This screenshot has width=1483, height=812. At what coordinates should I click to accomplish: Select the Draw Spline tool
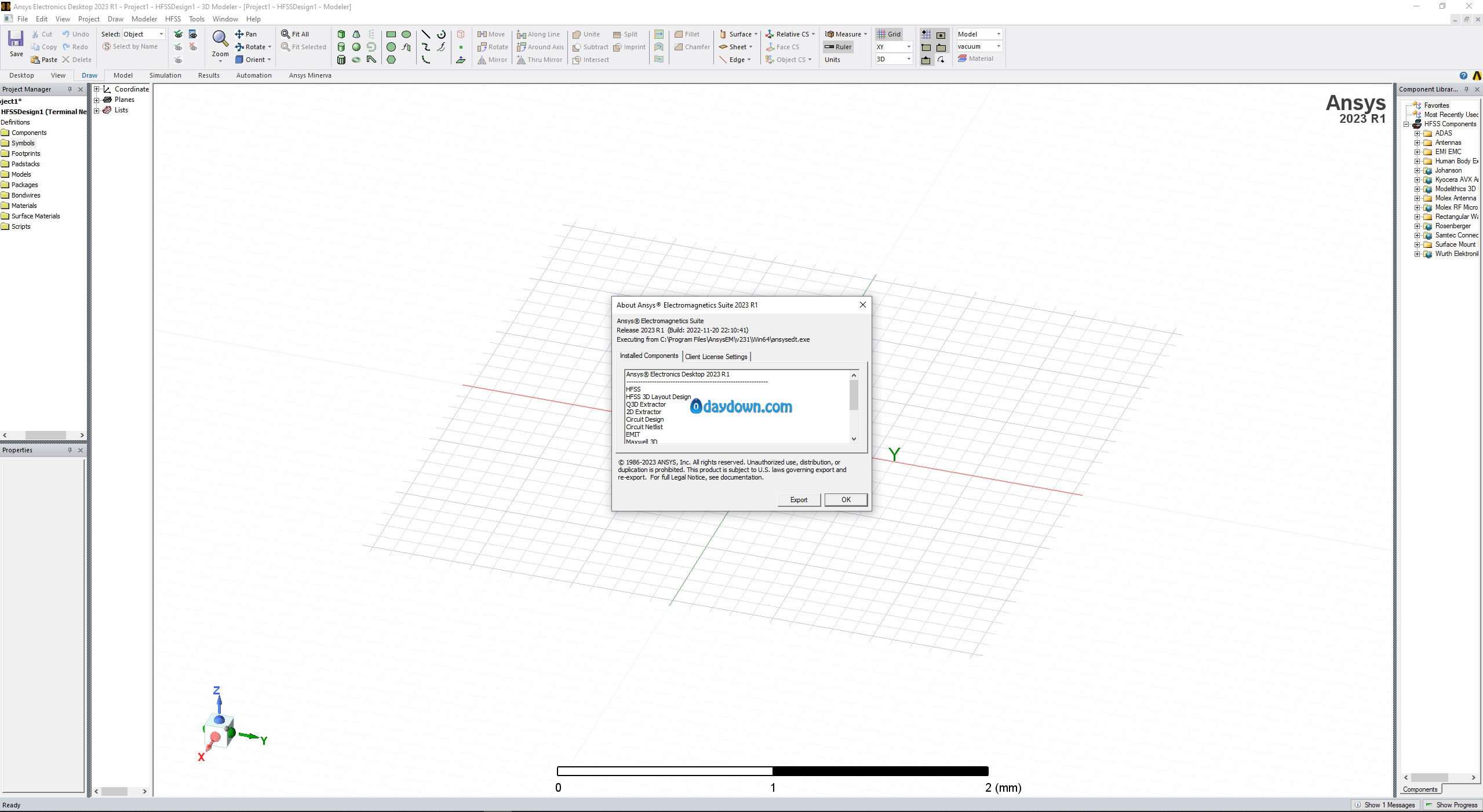click(x=426, y=47)
